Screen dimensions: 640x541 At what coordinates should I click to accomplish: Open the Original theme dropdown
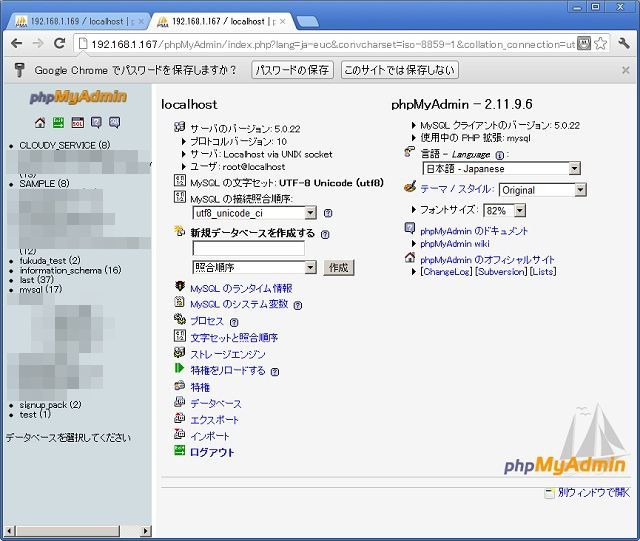pos(543,190)
